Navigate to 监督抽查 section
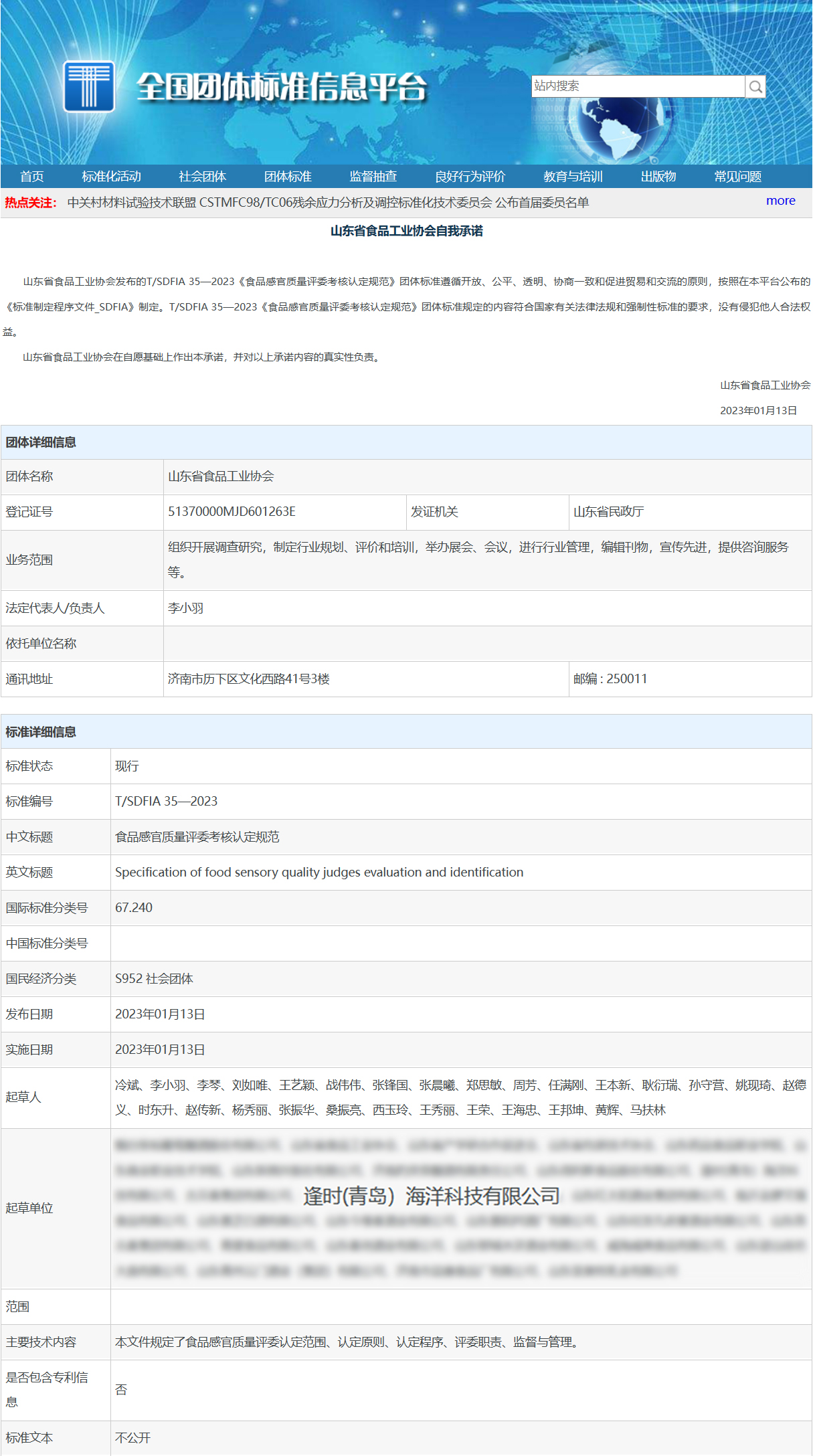813x1456 pixels. coord(373,177)
